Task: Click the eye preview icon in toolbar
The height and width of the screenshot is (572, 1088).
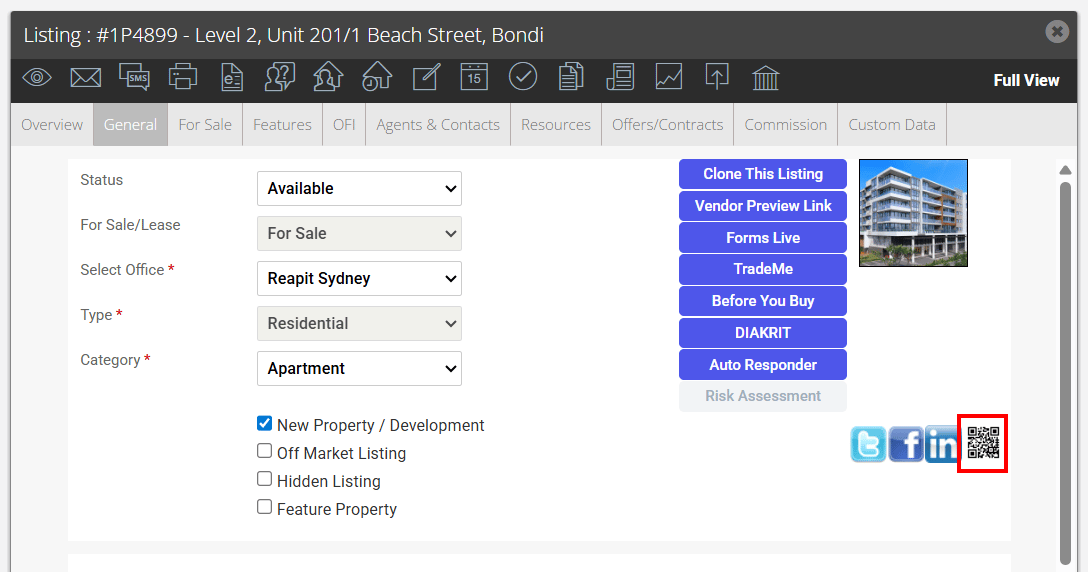Action: 37,77
